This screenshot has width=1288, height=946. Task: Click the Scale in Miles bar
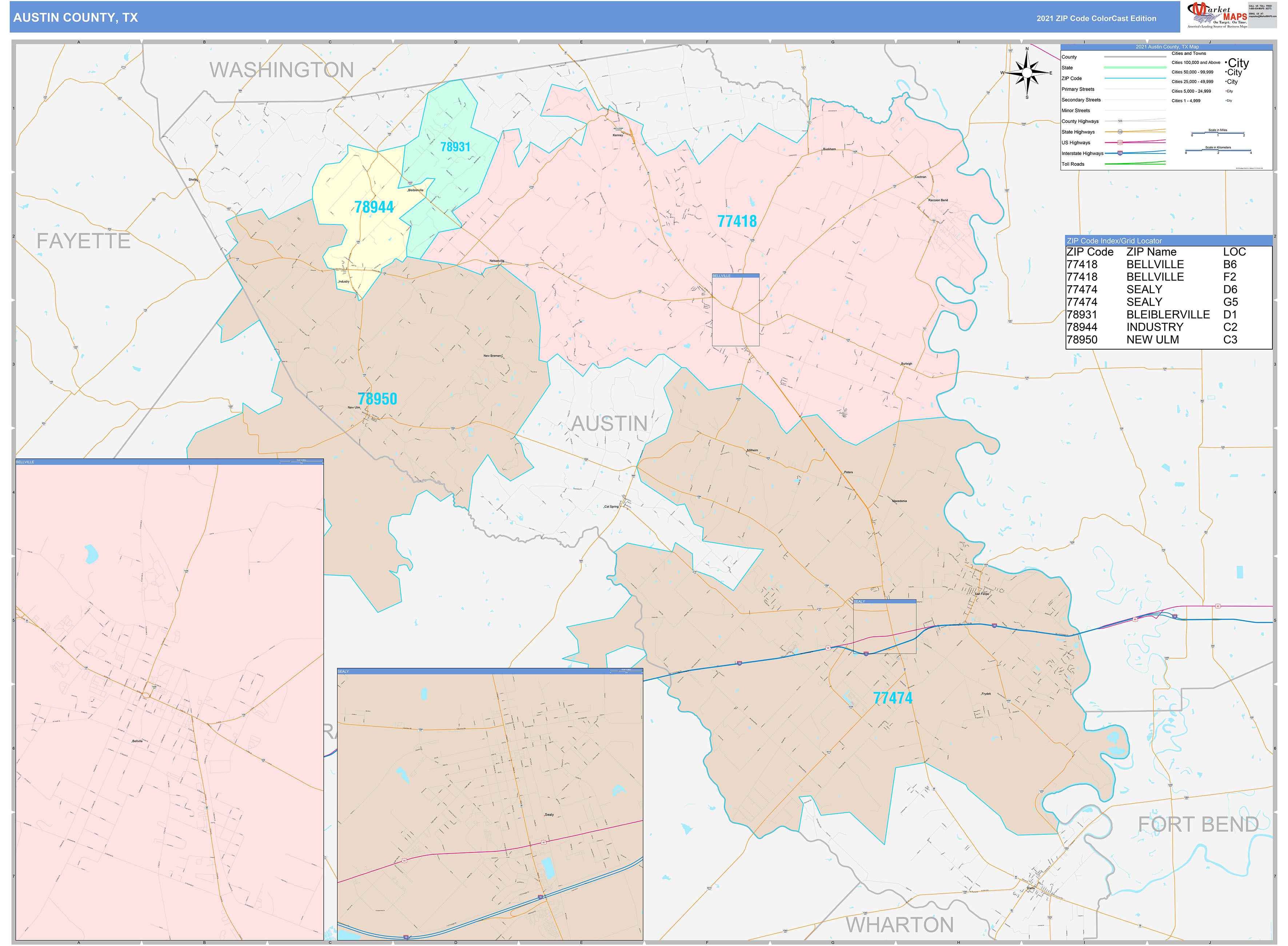[x=1217, y=133]
